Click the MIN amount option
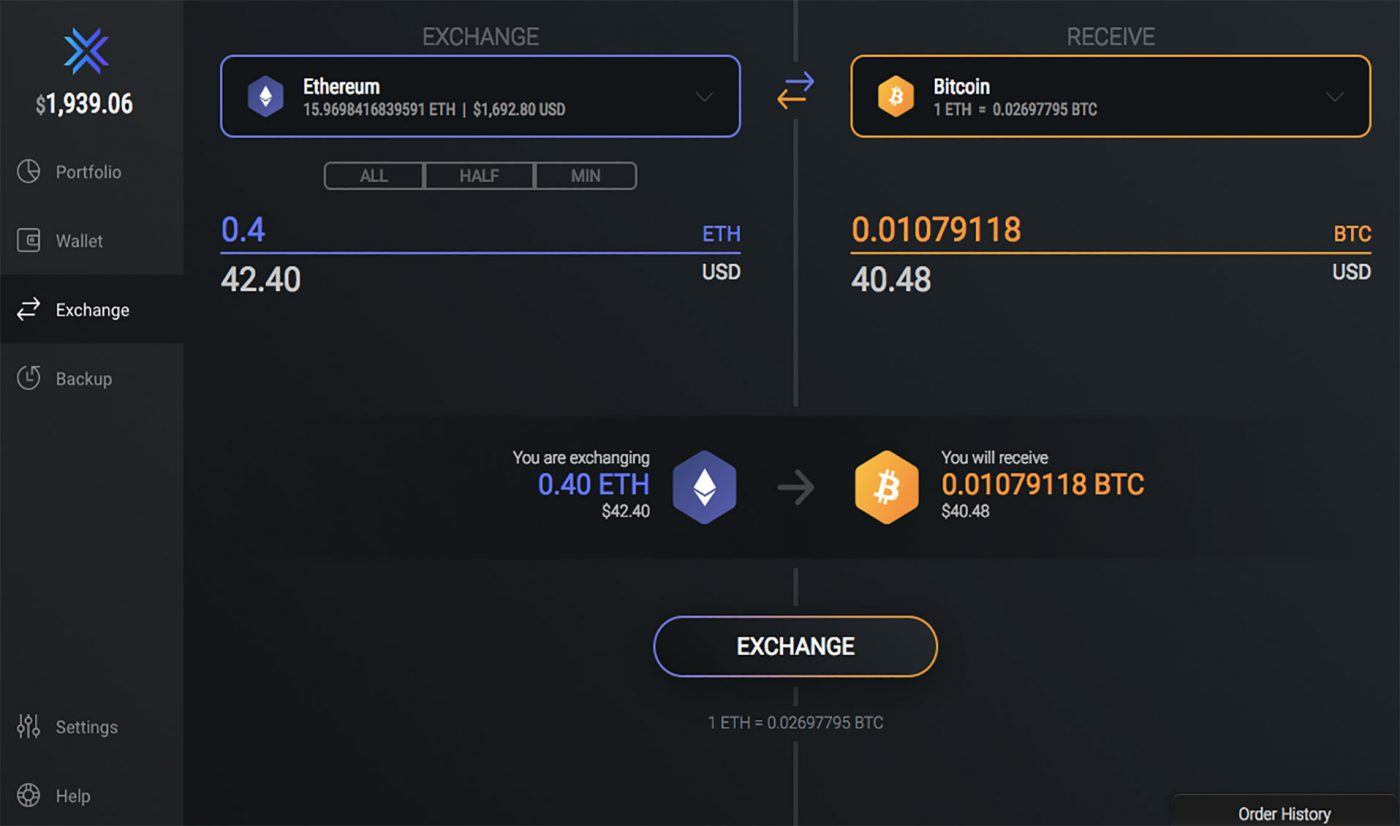This screenshot has width=1400, height=826. point(585,175)
